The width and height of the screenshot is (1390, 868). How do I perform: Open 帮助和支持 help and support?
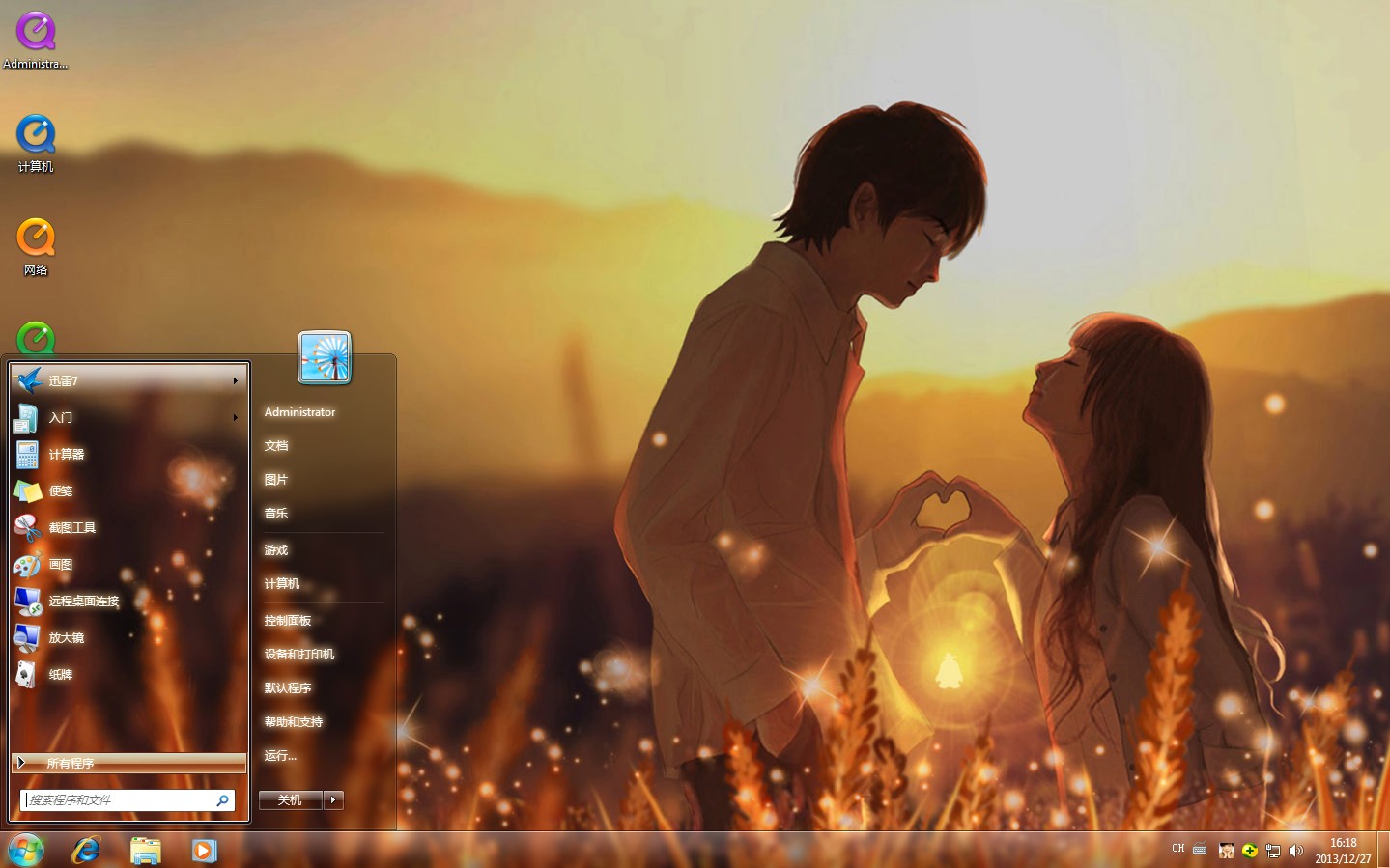tap(294, 722)
